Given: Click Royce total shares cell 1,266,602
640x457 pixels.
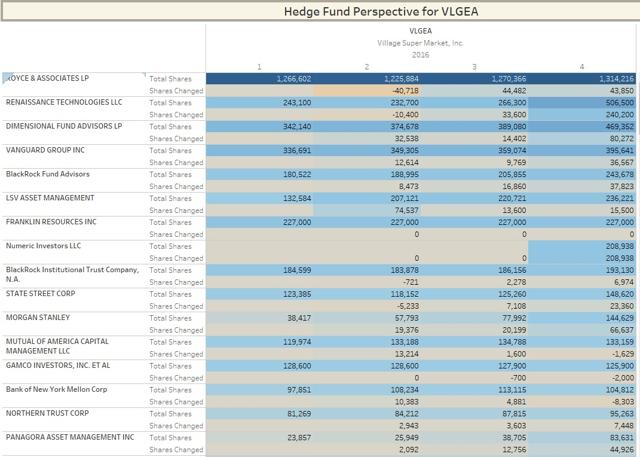Looking at the screenshot, I should [x=259, y=79].
